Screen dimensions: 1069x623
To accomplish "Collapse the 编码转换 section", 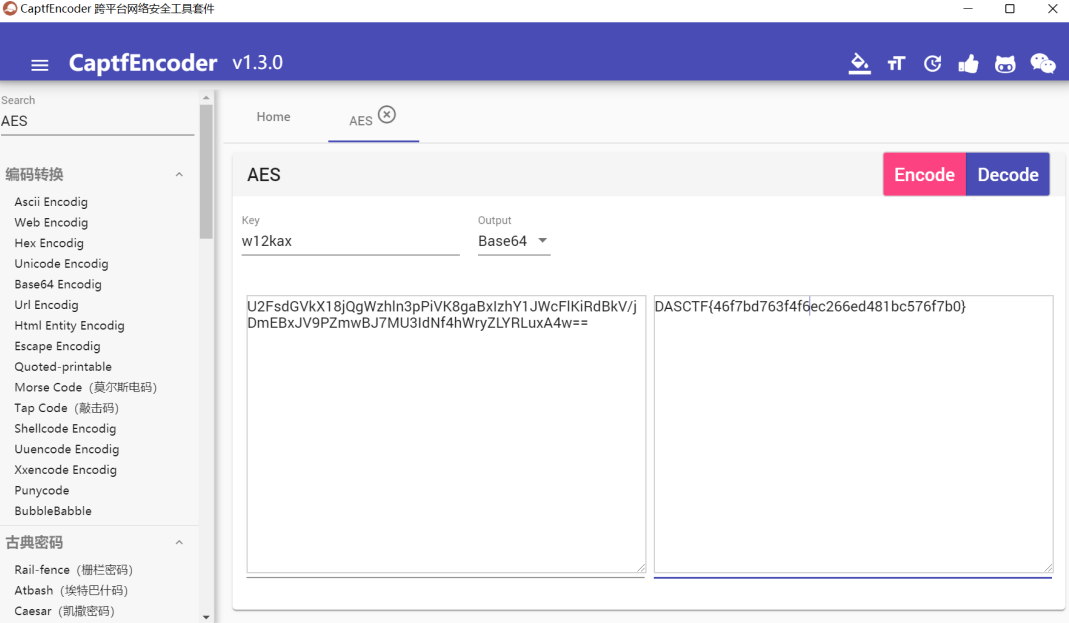I will (179, 174).
